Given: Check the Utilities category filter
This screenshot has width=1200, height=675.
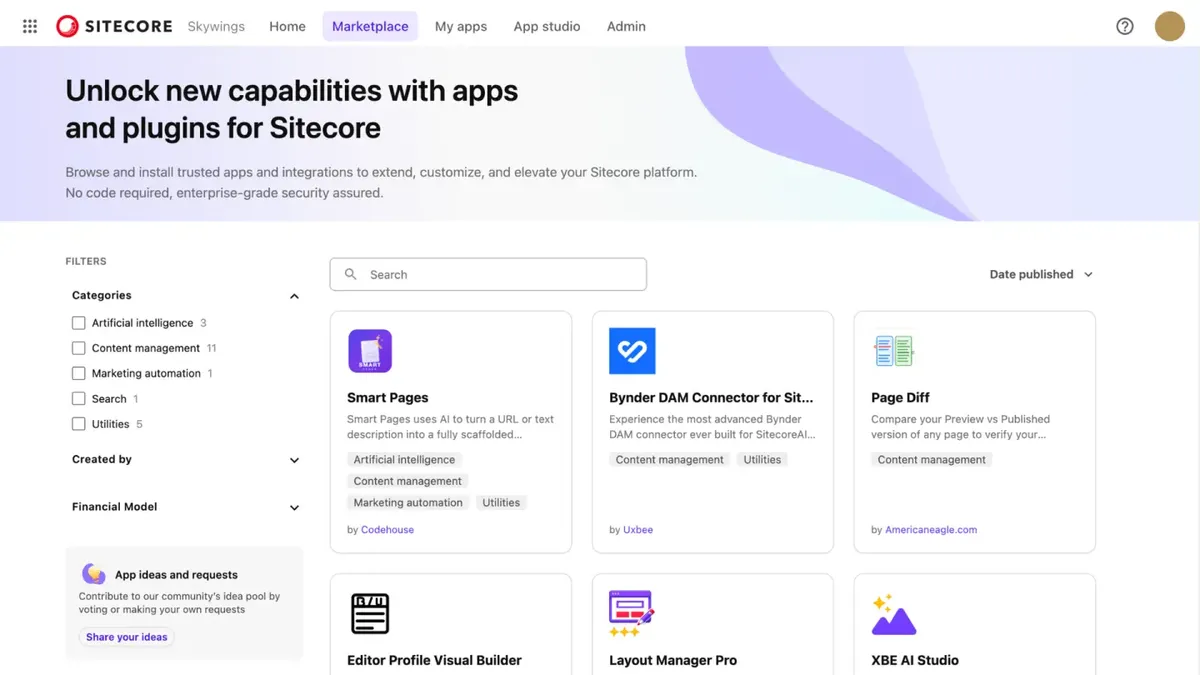Looking at the screenshot, I should tap(79, 424).
